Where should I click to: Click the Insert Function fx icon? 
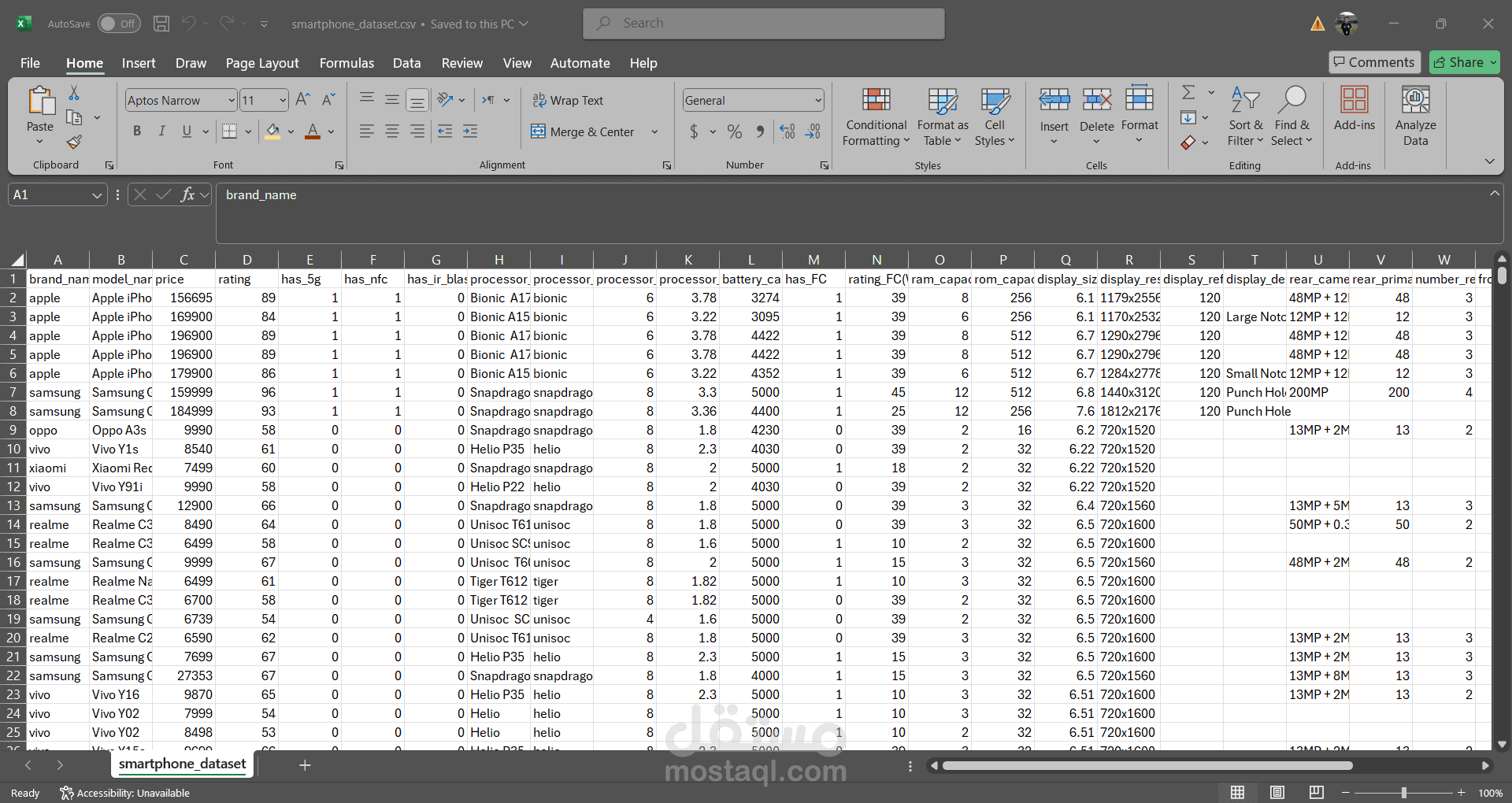pyautogui.click(x=187, y=194)
